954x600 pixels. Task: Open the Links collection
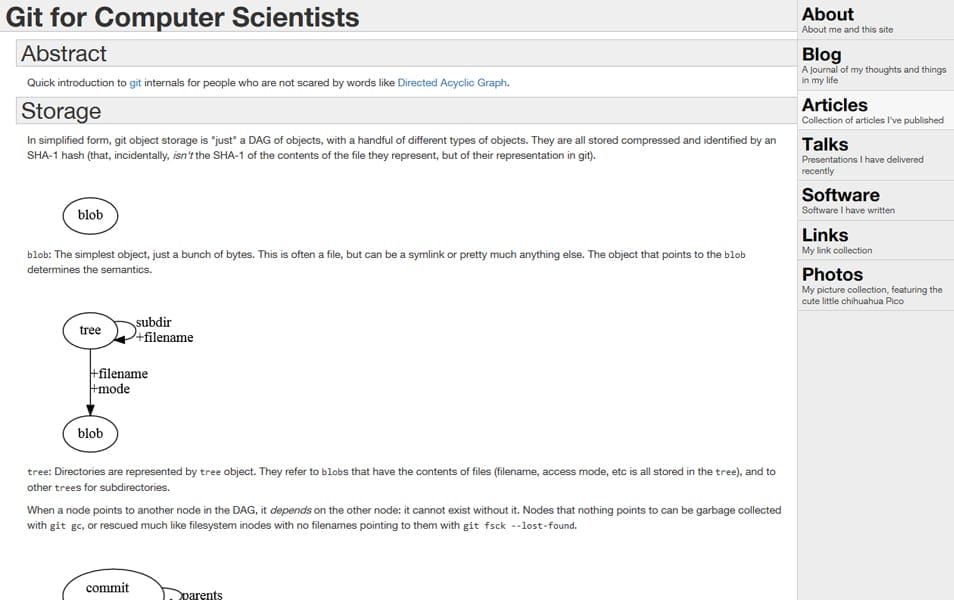(x=821, y=235)
